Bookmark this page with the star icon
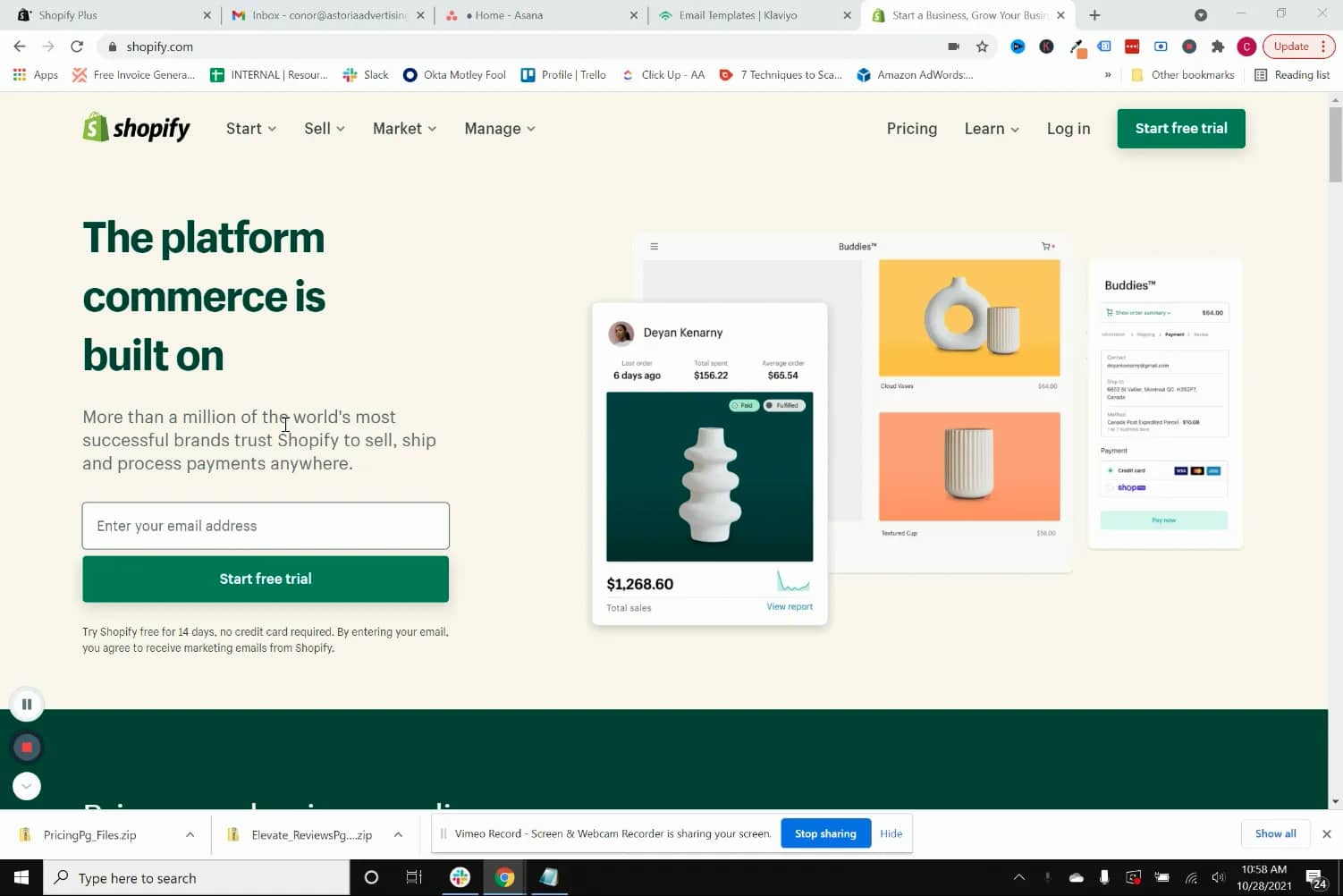This screenshot has height=896, width=1343. point(982,46)
